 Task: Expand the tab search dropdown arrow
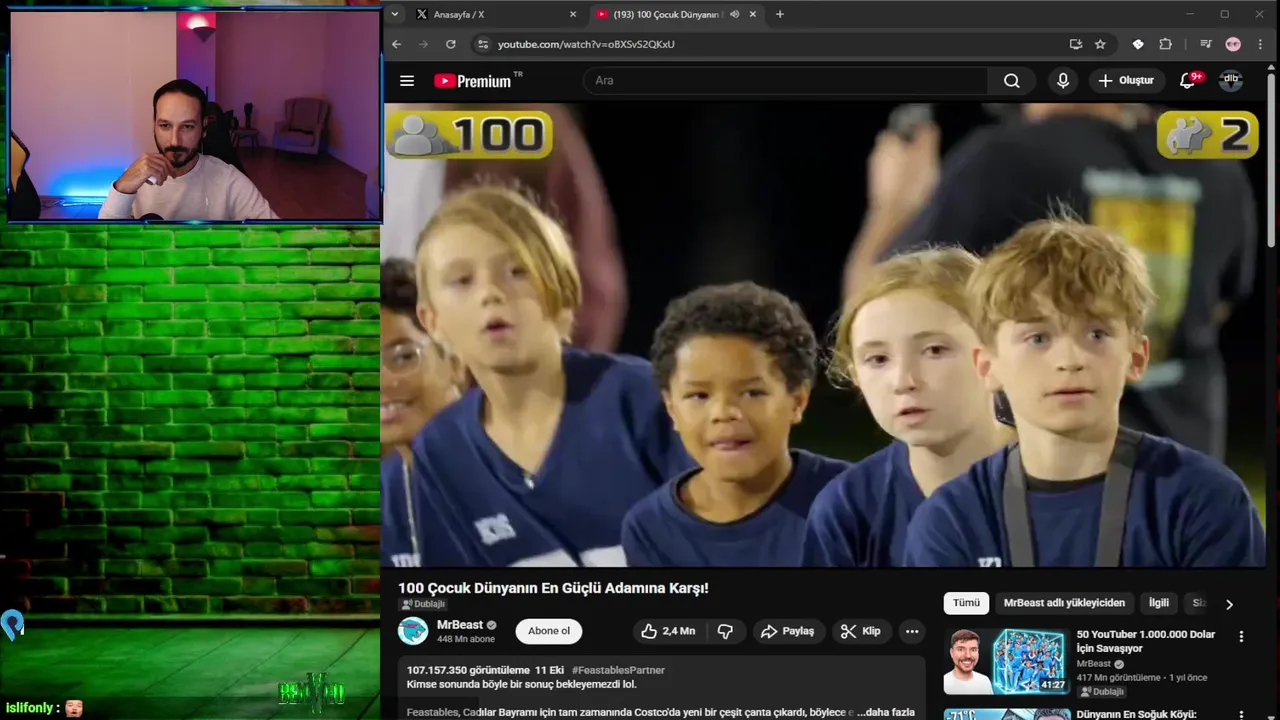[395, 14]
